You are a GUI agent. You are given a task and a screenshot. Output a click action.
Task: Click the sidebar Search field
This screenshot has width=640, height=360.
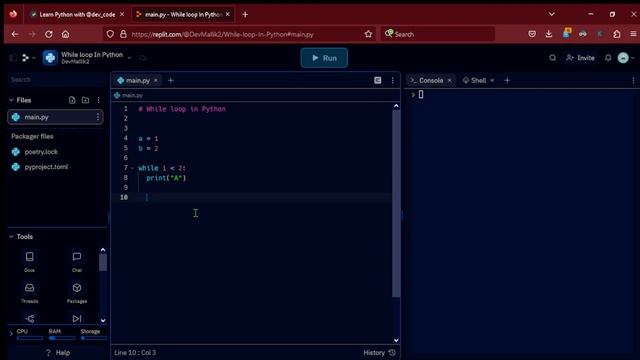coord(56,80)
